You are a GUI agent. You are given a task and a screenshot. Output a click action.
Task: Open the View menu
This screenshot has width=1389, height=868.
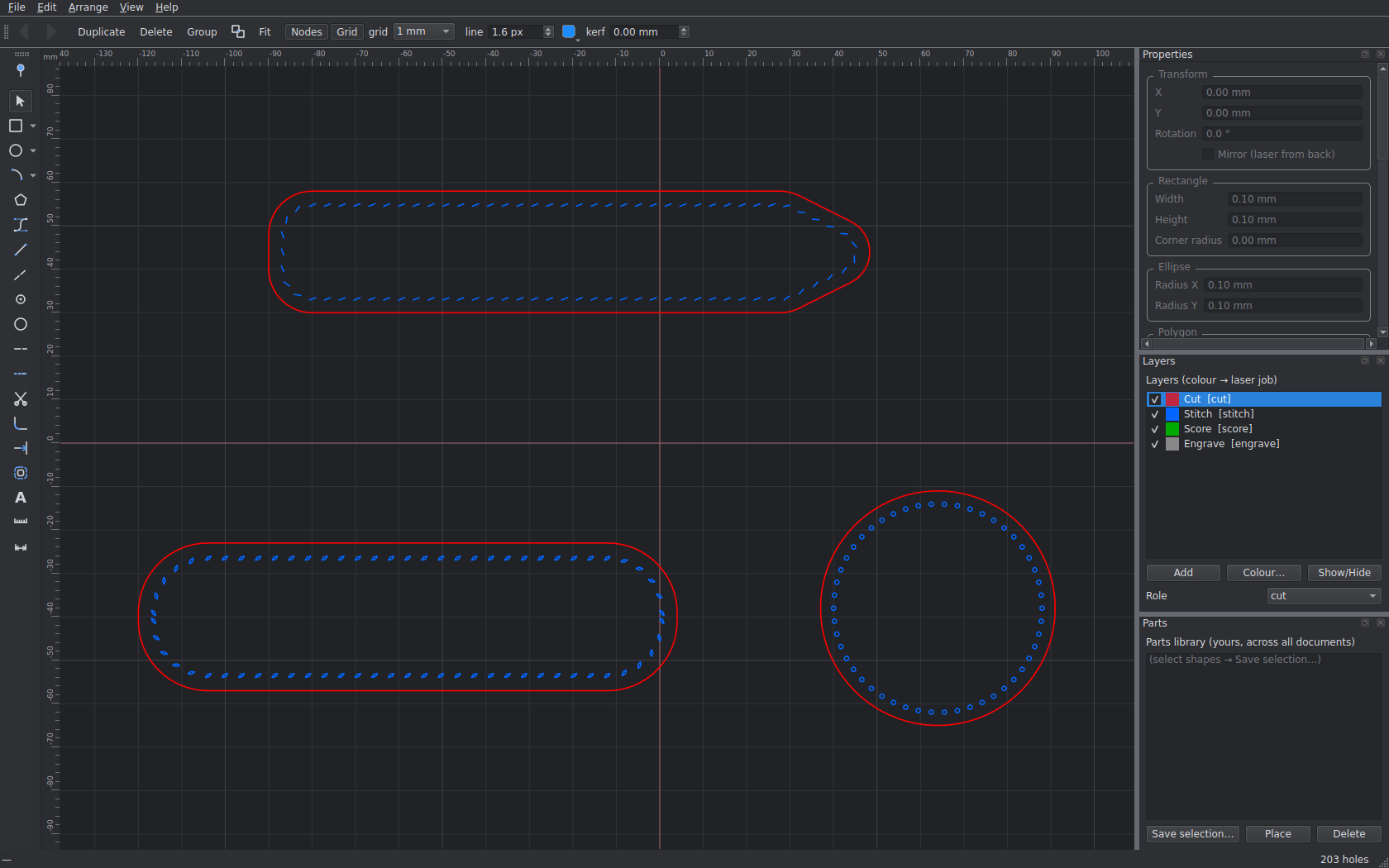pyautogui.click(x=131, y=7)
